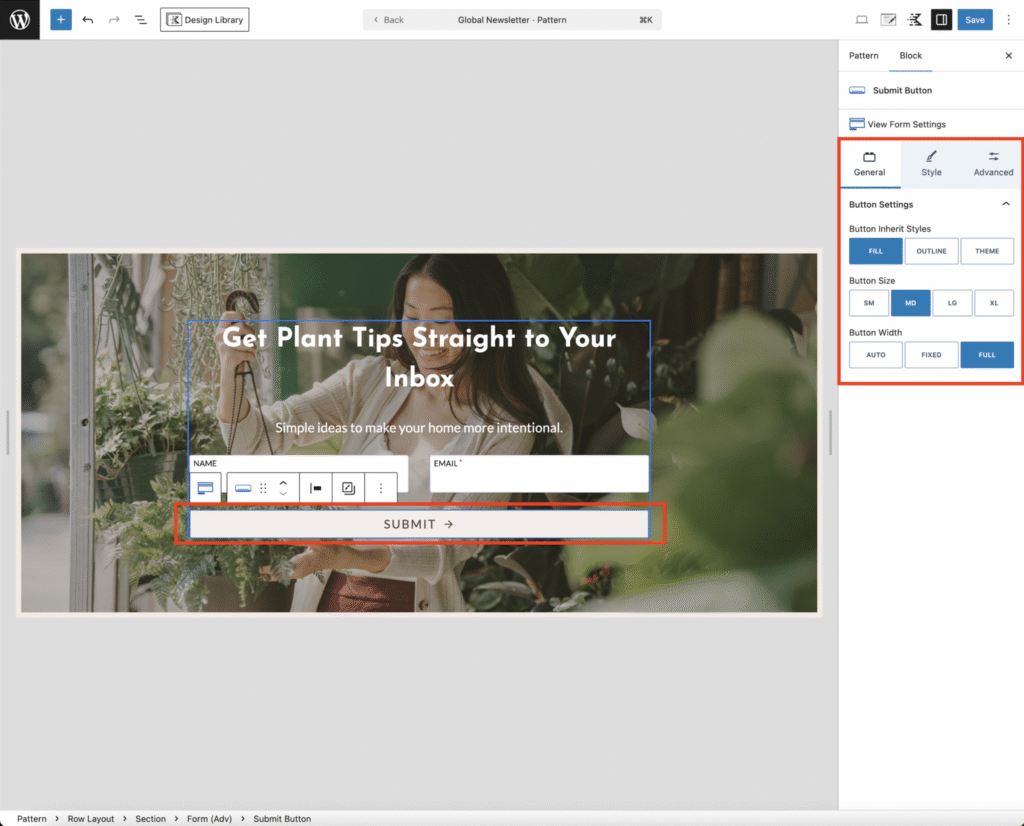This screenshot has height=826, width=1024.
Task: Toggle the settings sidebar panel icon
Action: (x=941, y=20)
